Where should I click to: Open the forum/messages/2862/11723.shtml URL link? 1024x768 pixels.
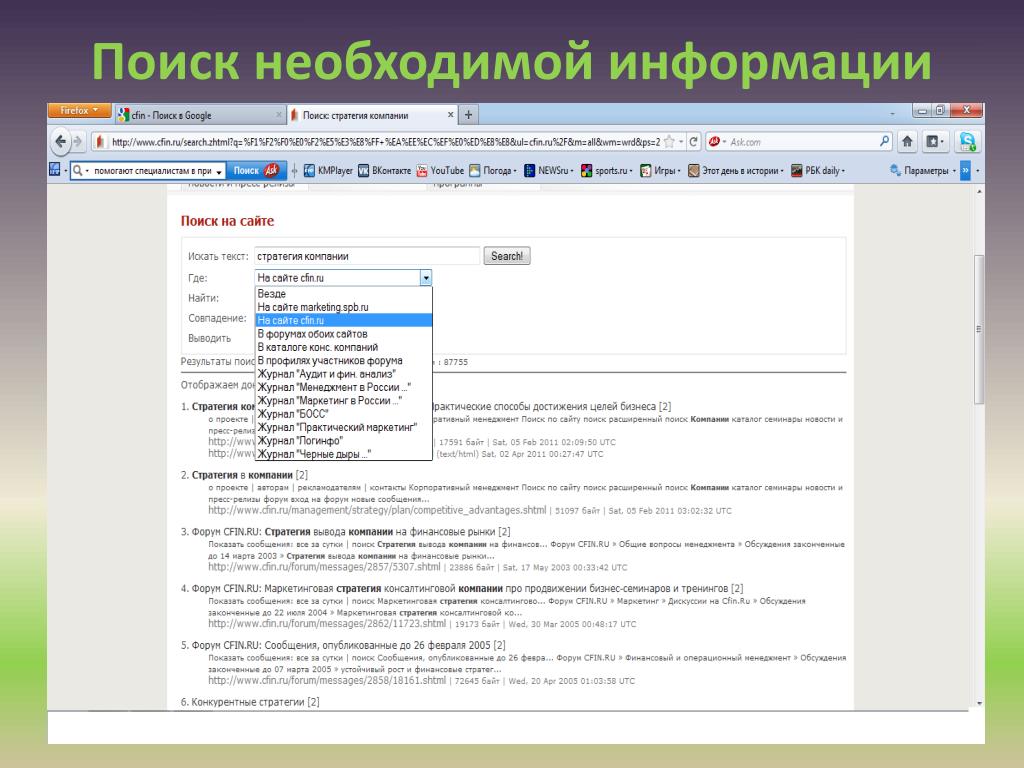(327, 624)
